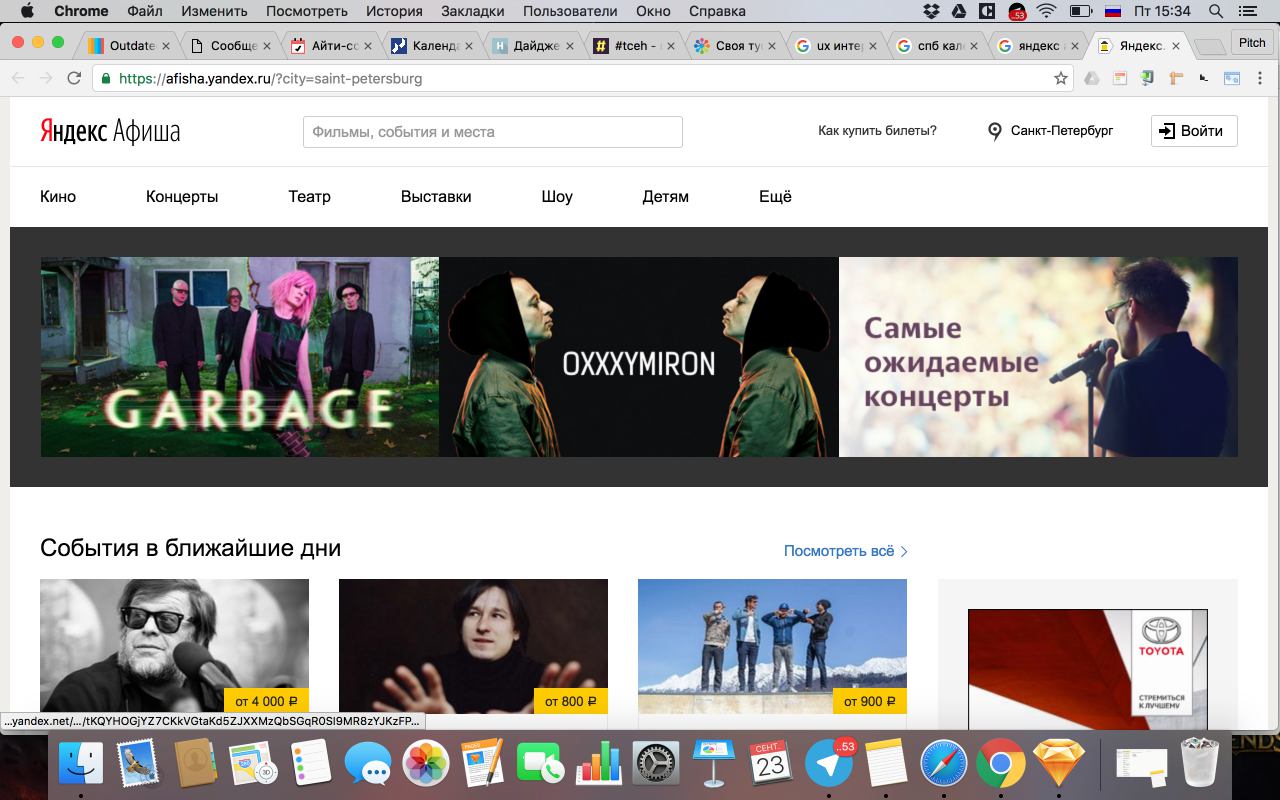
Task: Open Finder from the Dock
Action: point(81,765)
